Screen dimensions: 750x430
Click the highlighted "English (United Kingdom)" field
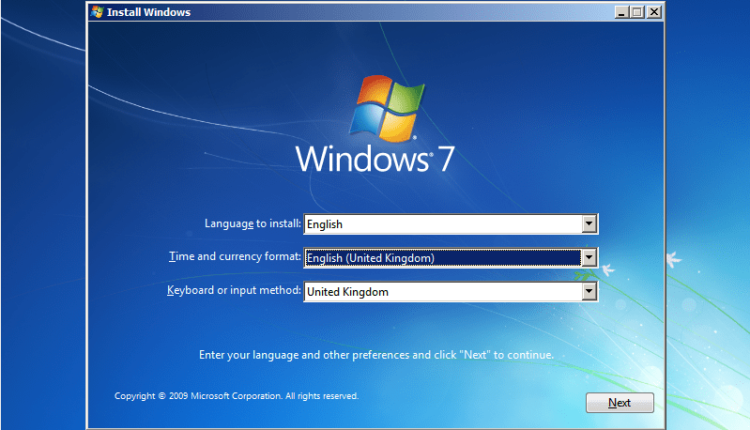441,258
